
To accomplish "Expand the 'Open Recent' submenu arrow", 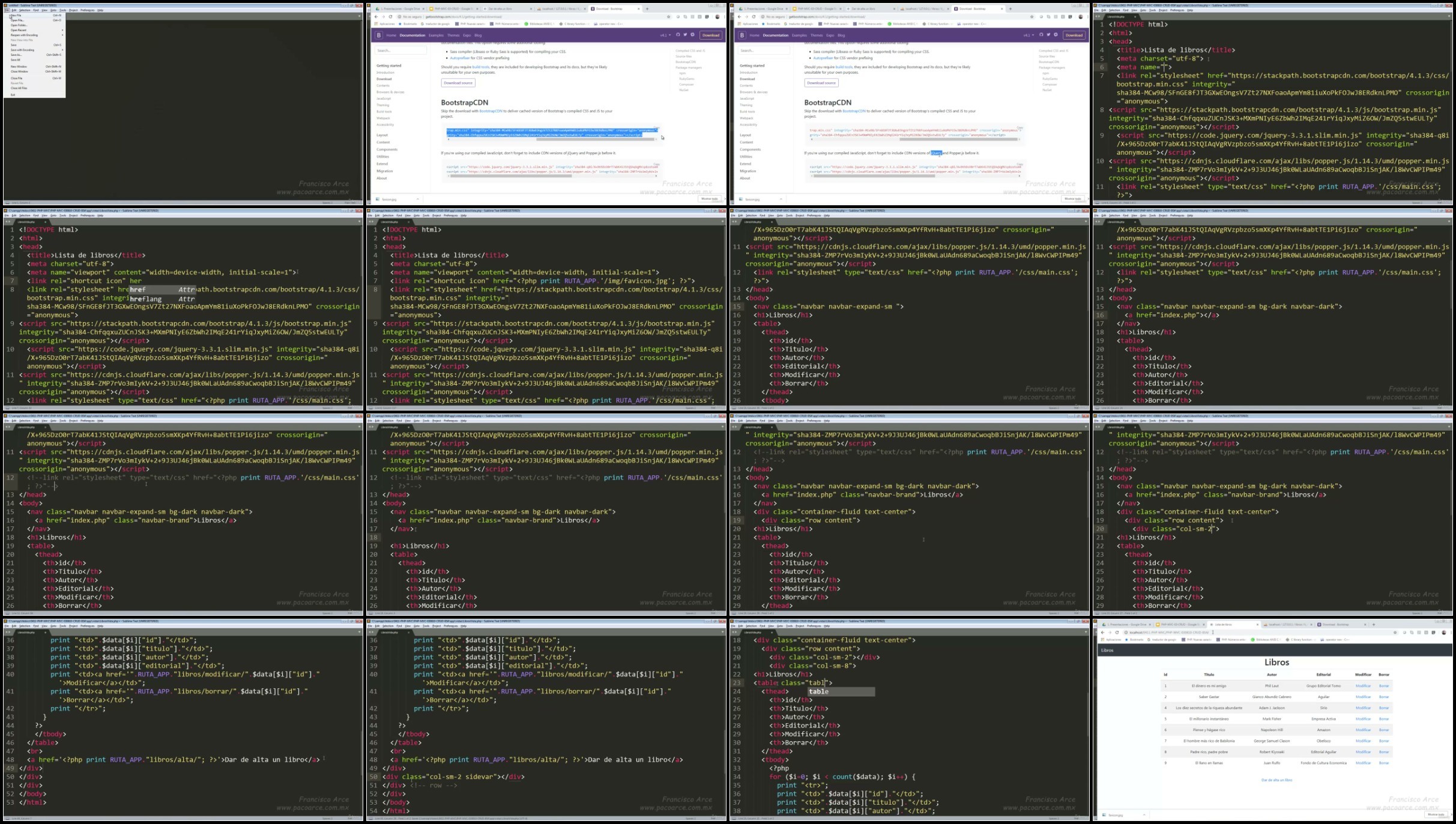I will pos(62,30).
